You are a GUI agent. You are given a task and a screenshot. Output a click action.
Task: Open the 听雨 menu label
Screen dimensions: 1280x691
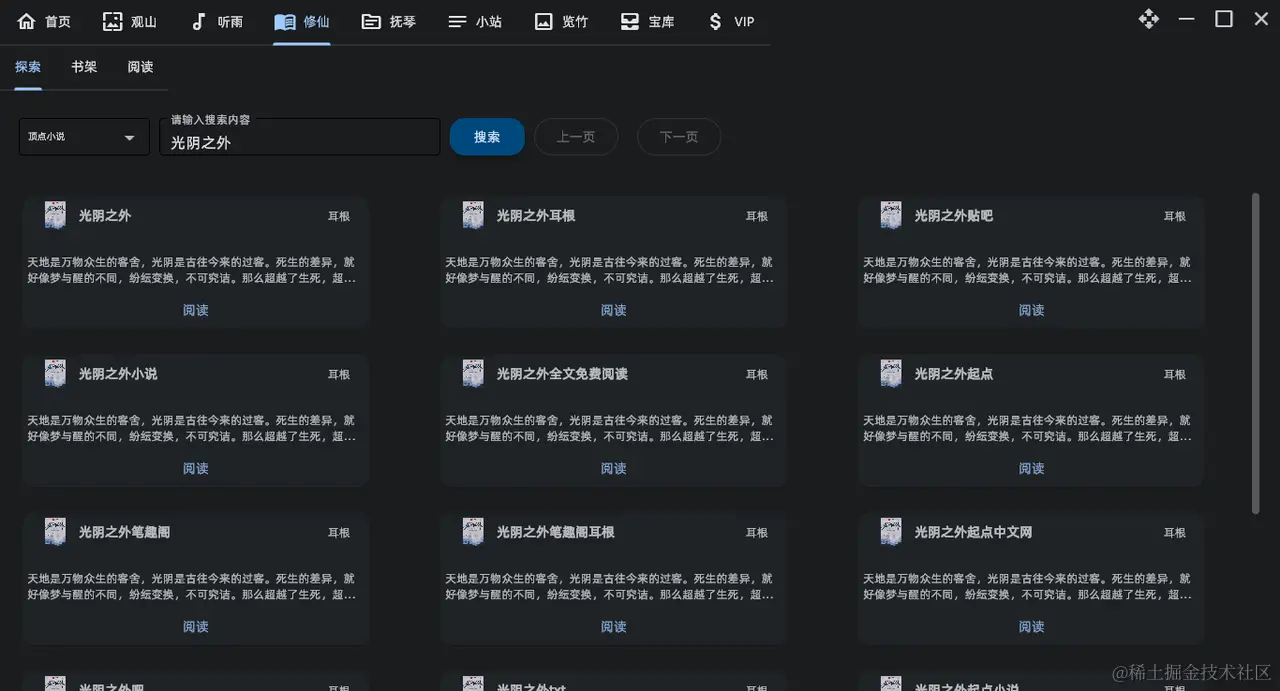point(230,21)
